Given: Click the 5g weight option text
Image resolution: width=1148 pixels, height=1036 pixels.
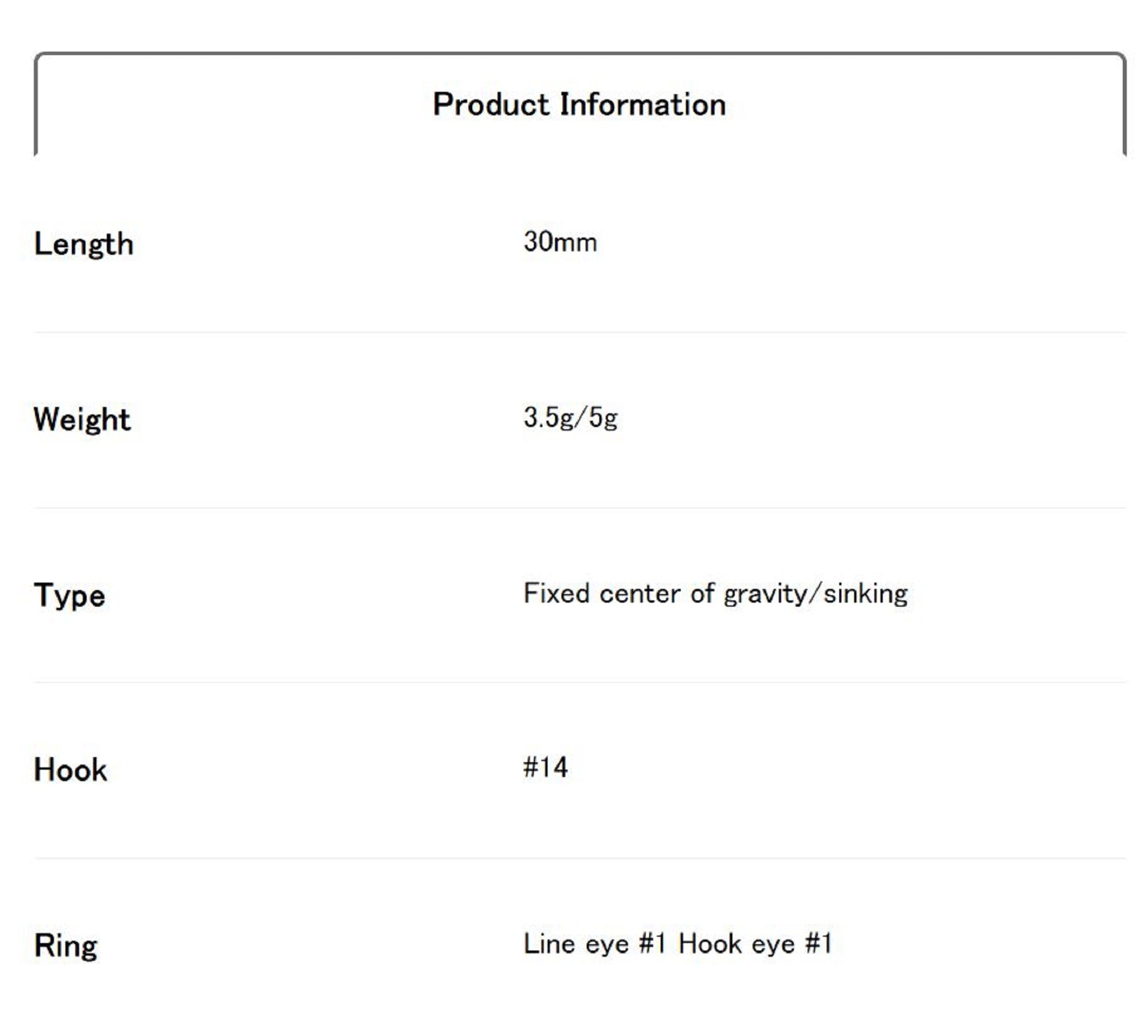Looking at the screenshot, I should tap(603, 418).
